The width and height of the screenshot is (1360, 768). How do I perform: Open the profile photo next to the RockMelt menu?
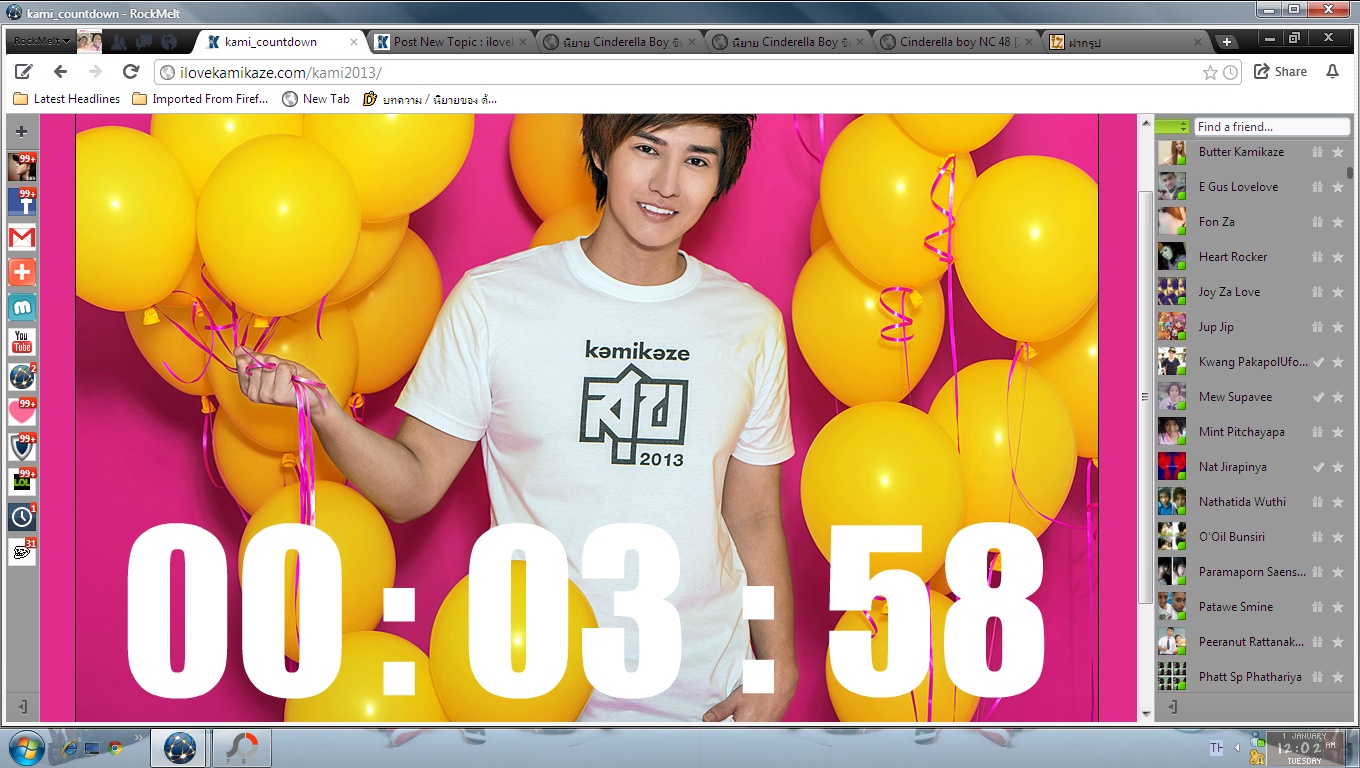pyautogui.click(x=90, y=42)
